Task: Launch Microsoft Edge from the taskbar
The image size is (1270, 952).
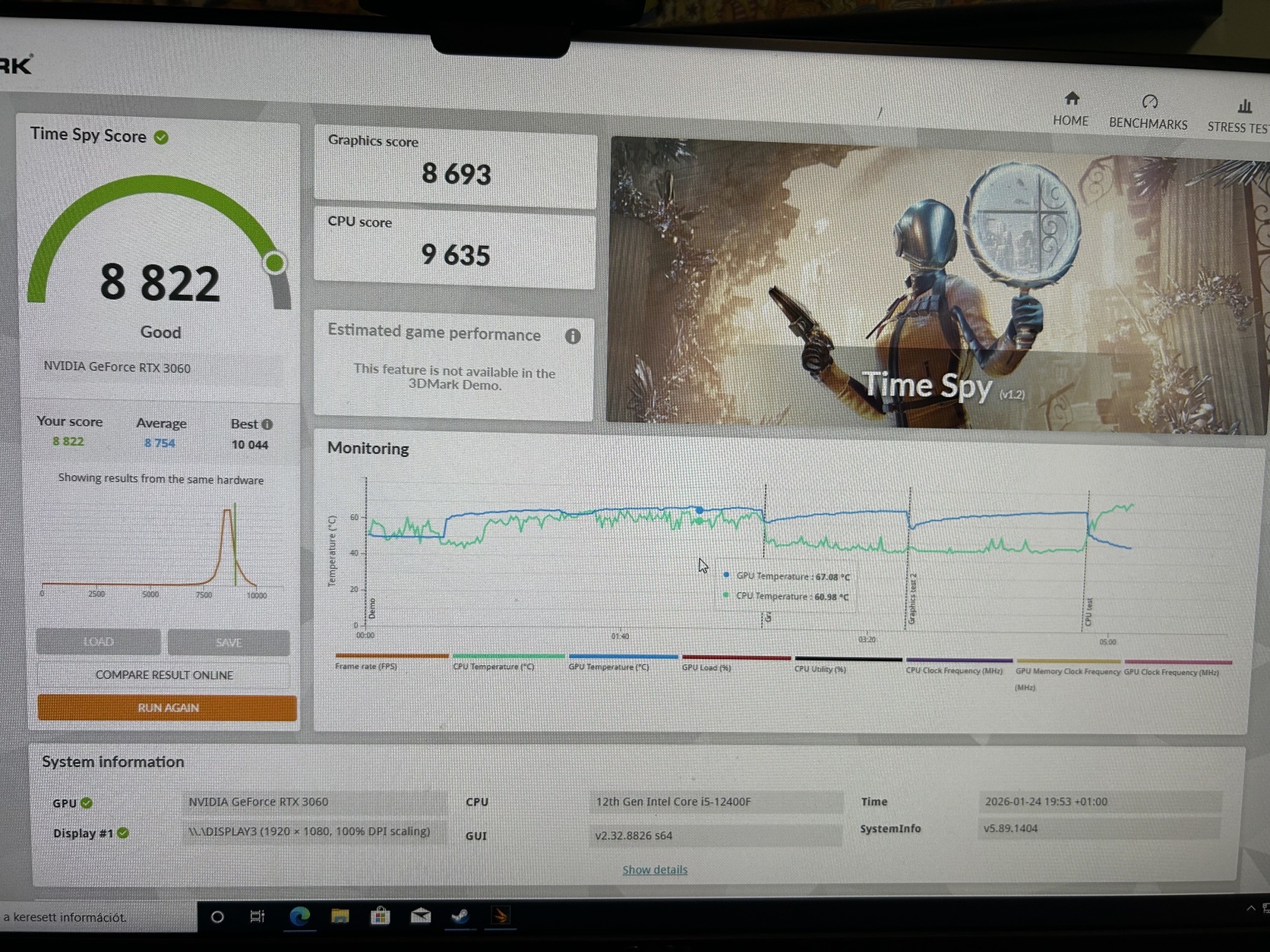Action: tap(299, 917)
